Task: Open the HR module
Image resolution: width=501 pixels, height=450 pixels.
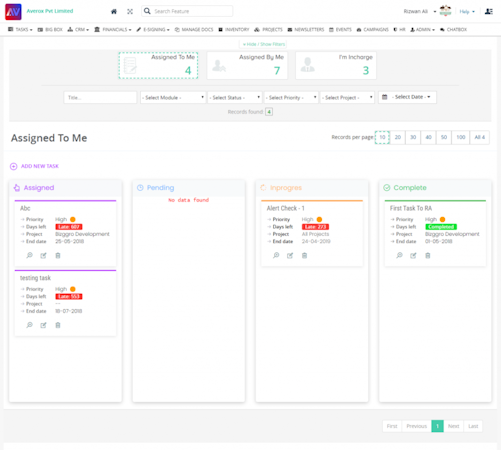Action: tap(399, 29)
